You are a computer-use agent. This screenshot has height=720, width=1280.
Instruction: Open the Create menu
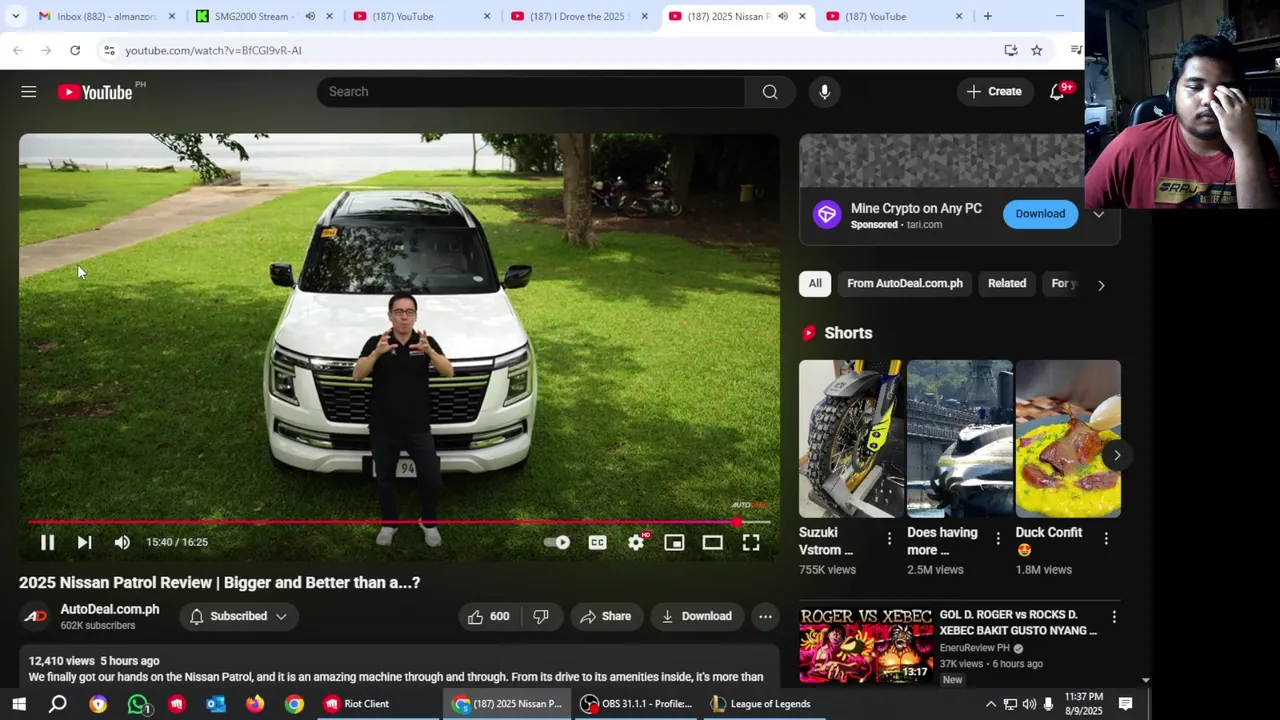click(994, 91)
